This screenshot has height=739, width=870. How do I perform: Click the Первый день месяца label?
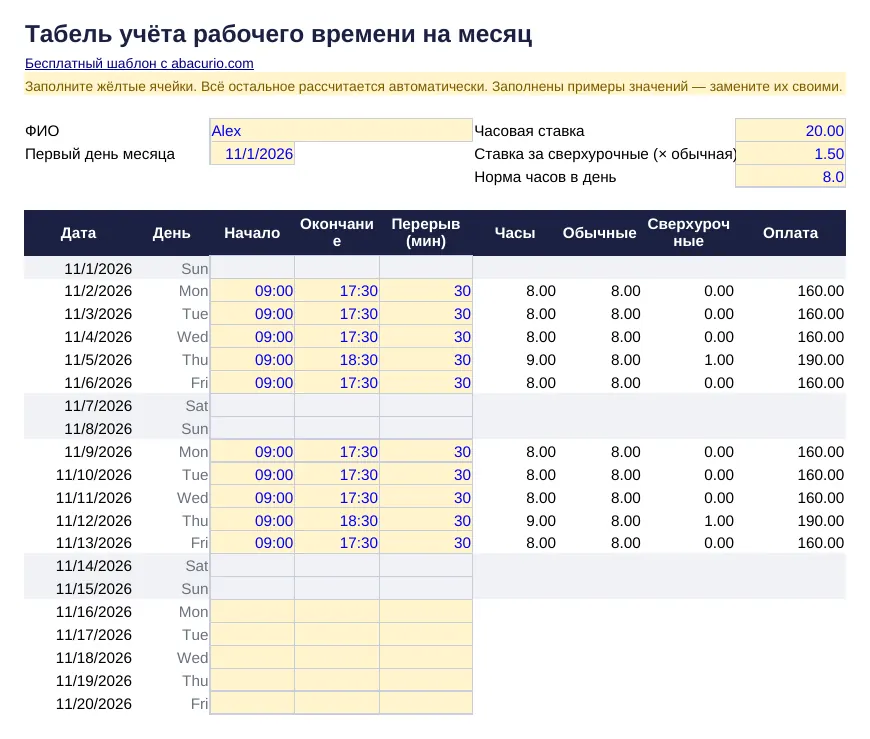tap(100, 154)
